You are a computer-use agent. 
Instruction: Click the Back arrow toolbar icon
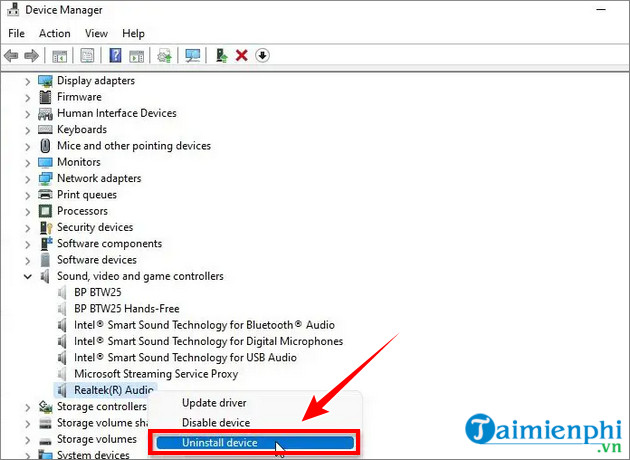[11, 55]
